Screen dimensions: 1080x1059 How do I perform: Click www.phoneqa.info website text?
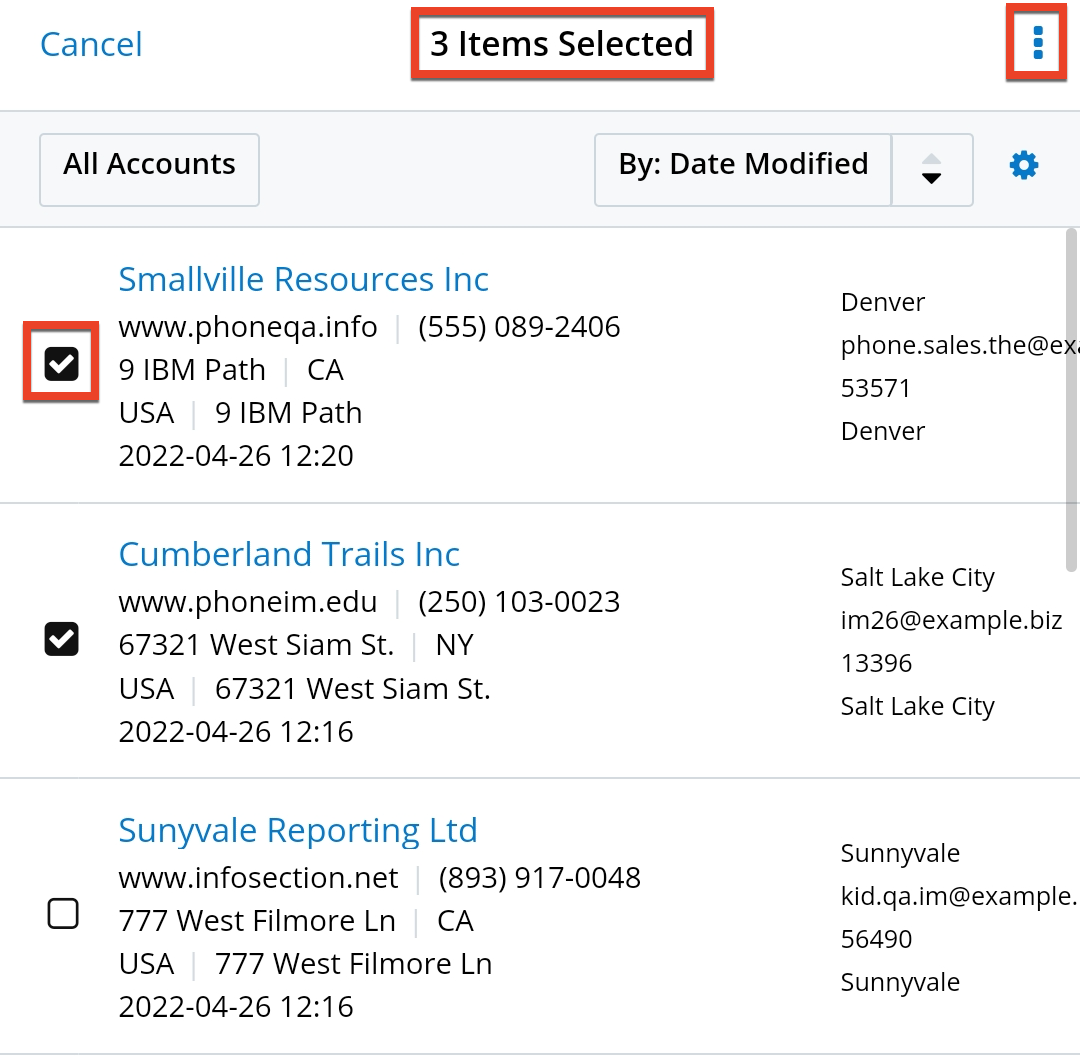(x=247, y=327)
